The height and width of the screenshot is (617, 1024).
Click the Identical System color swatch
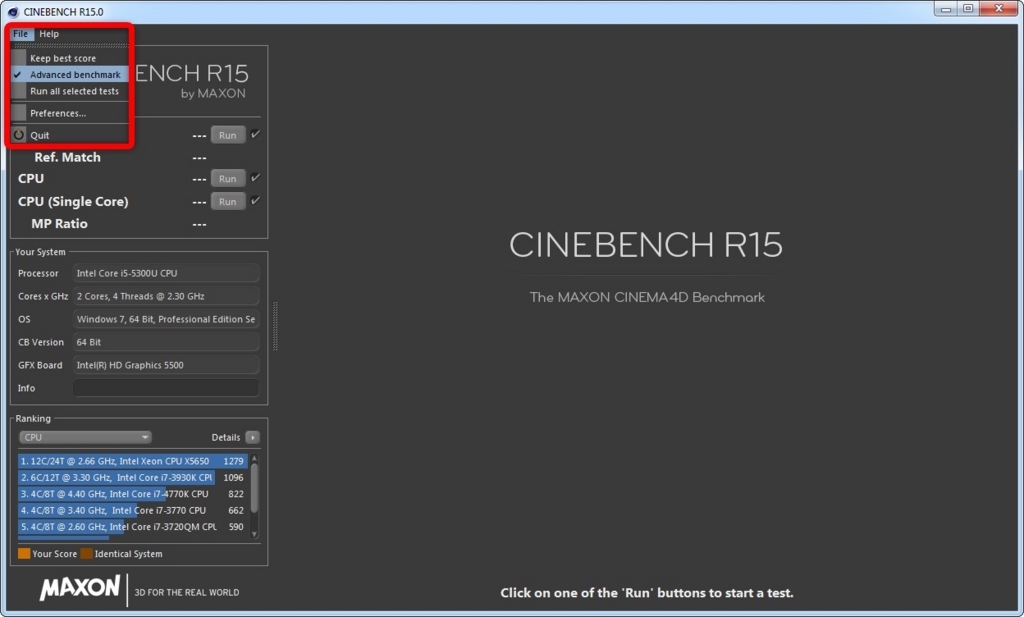pyautogui.click(x=86, y=554)
